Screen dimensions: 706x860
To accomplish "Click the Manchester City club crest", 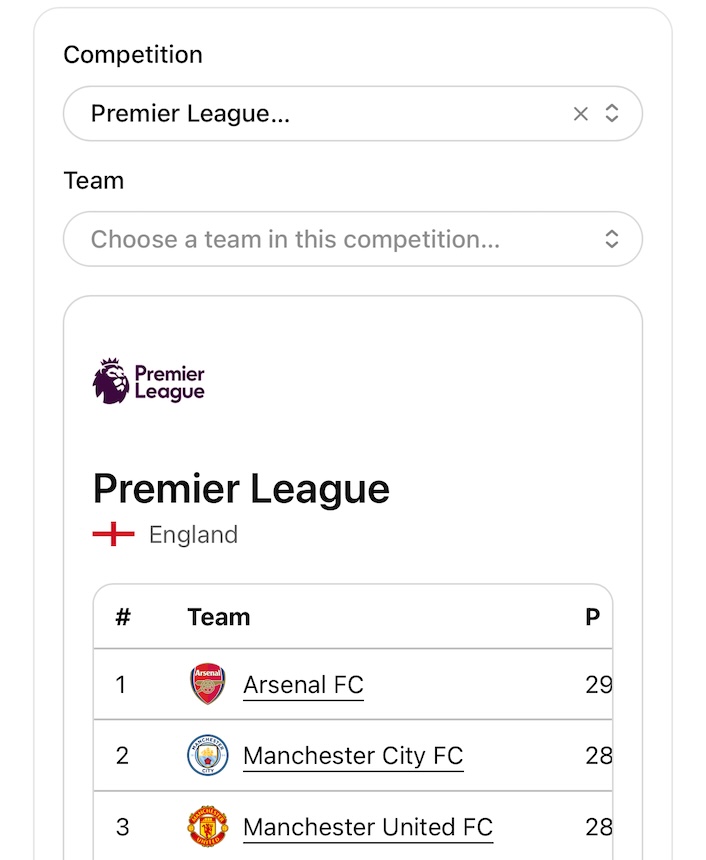I will [x=208, y=756].
